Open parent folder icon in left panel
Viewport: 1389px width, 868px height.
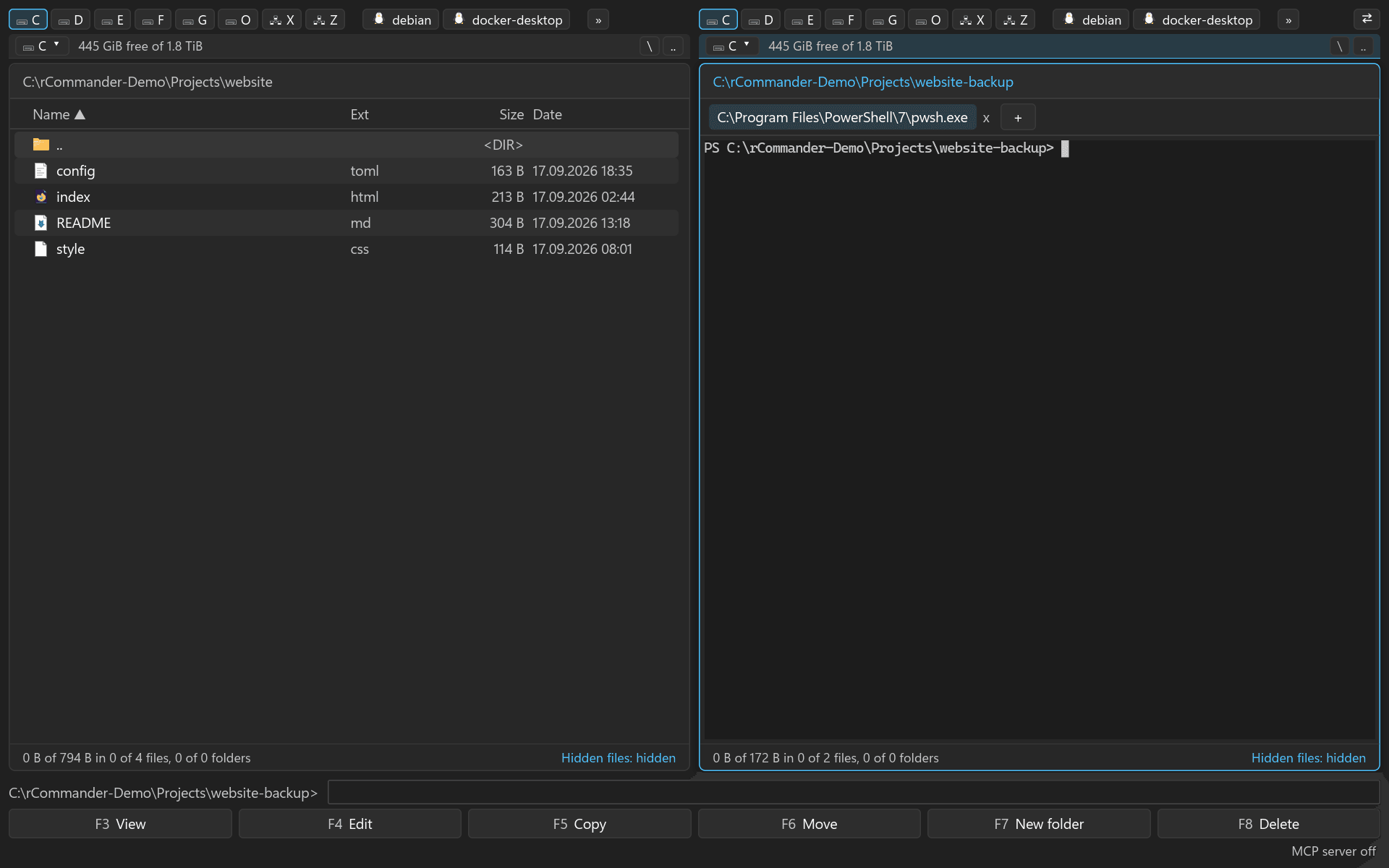(x=41, y=145)
